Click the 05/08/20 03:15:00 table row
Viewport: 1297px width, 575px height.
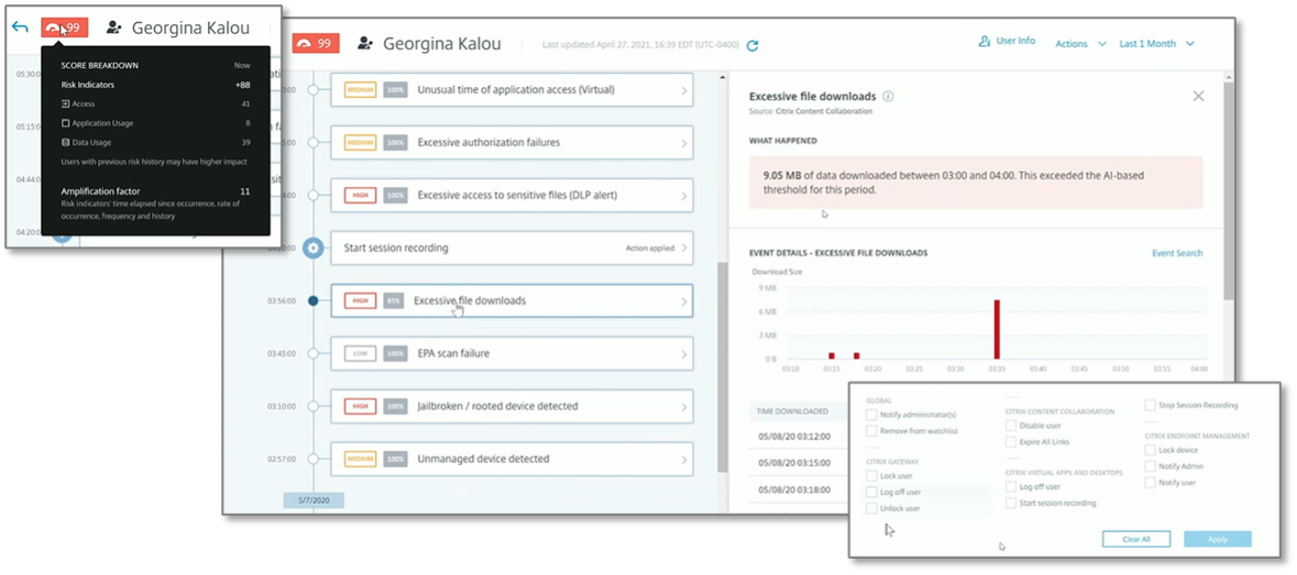point(799,462)
